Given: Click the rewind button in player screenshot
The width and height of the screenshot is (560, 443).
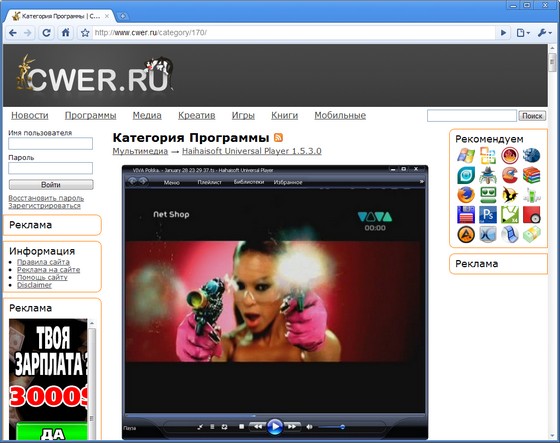Looking at the screenshot, I should tap(258, 427).
